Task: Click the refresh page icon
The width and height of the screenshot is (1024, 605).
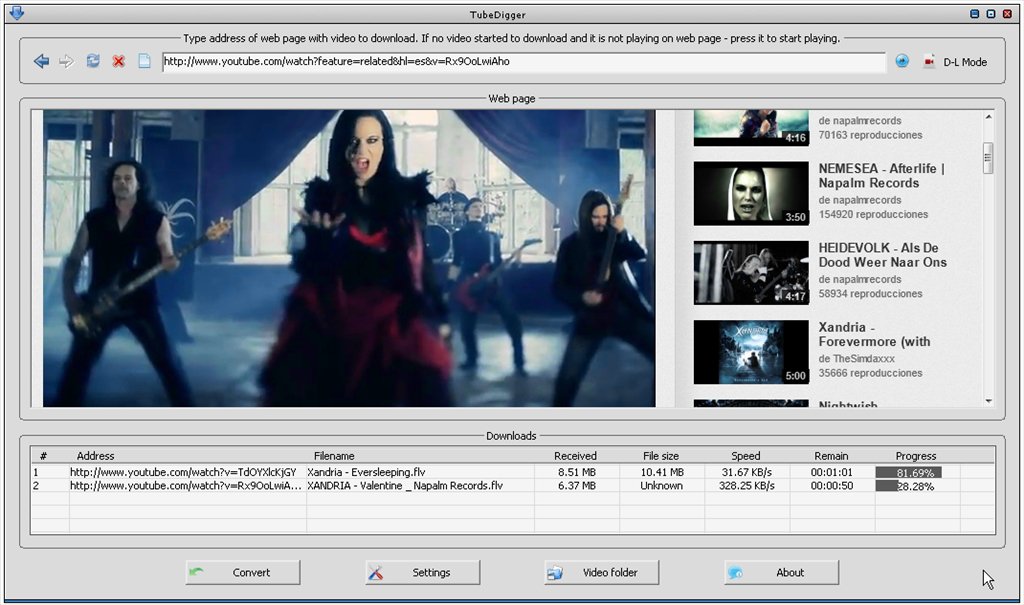Action: pos(93,61)
